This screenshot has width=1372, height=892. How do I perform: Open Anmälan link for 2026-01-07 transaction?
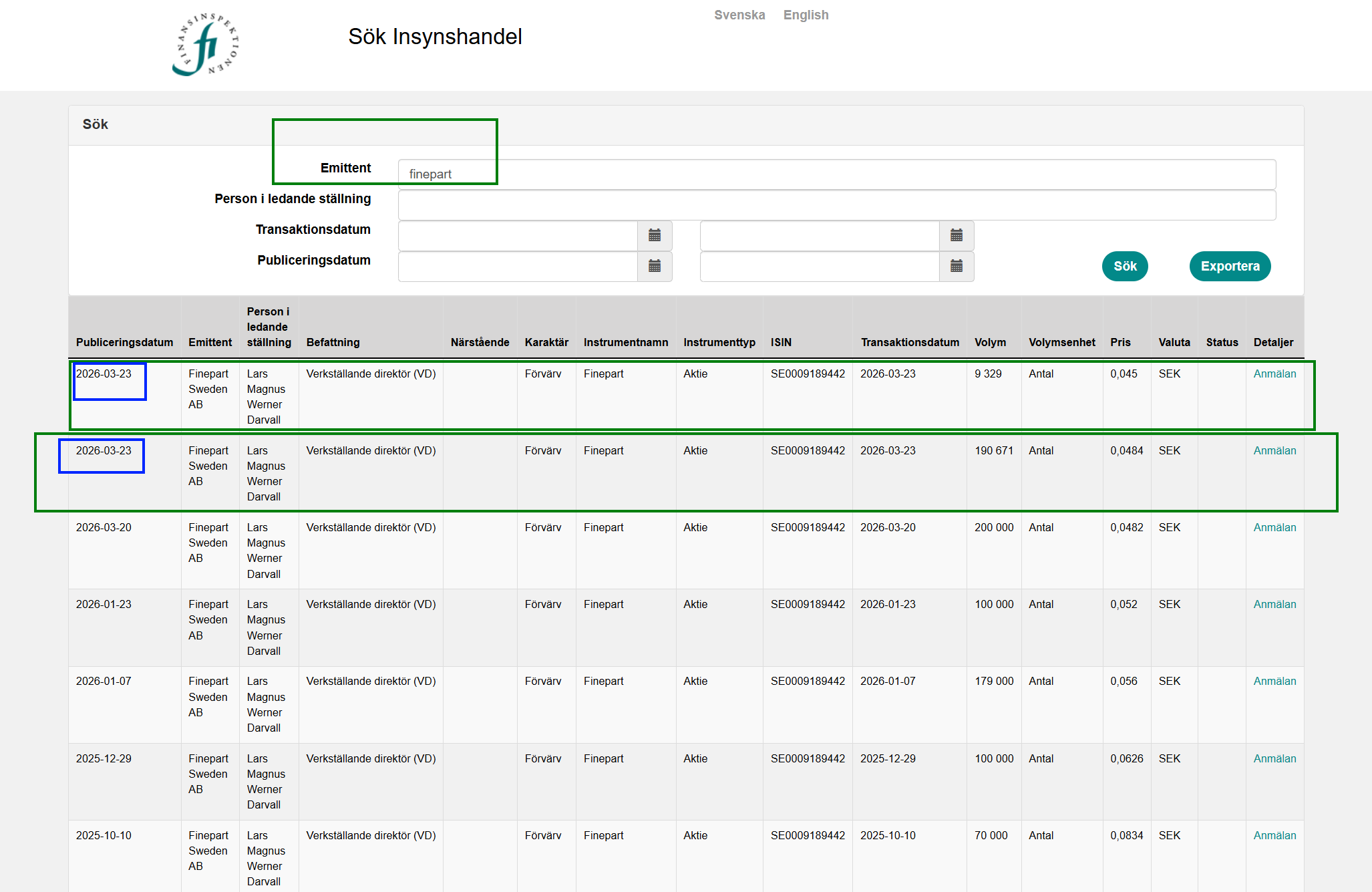point(1274,681)
